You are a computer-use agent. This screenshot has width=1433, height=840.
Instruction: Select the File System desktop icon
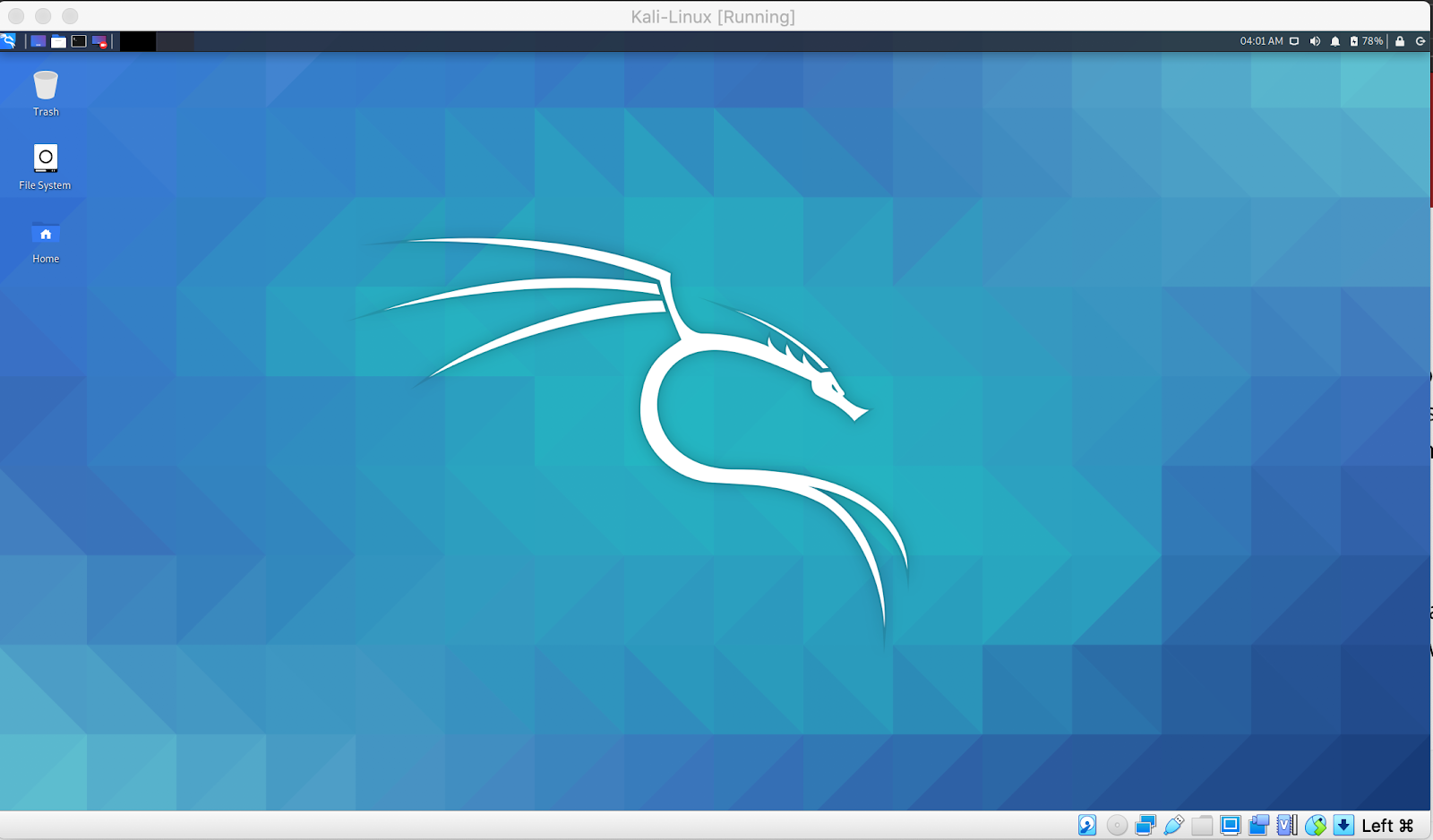click(45, 167)
